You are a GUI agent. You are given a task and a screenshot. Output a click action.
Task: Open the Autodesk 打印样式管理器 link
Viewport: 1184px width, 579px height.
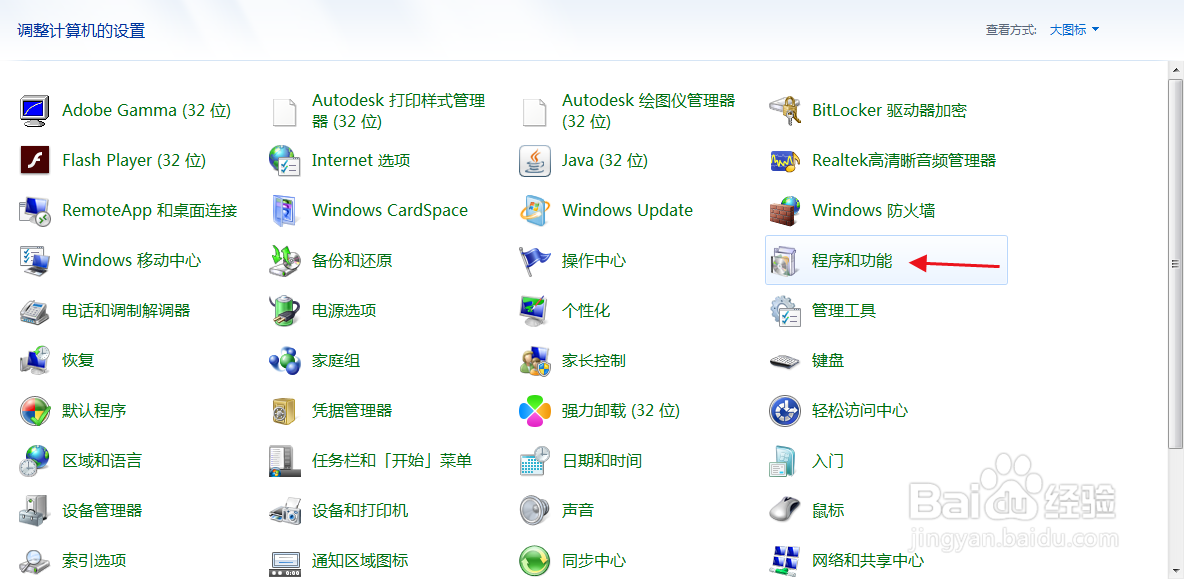tap(398, 110)
